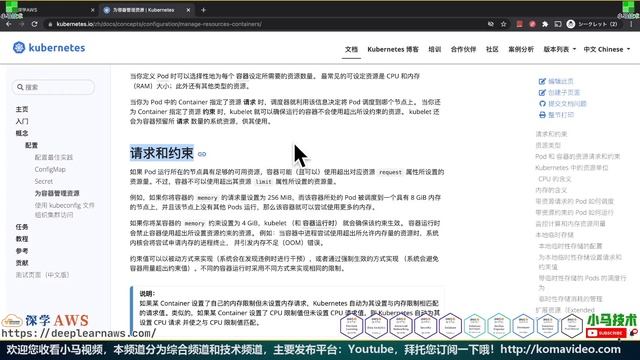Click the inline code word limit
Image resolution: width=640 pixels, height=360 pixels.
coord(263,182)
